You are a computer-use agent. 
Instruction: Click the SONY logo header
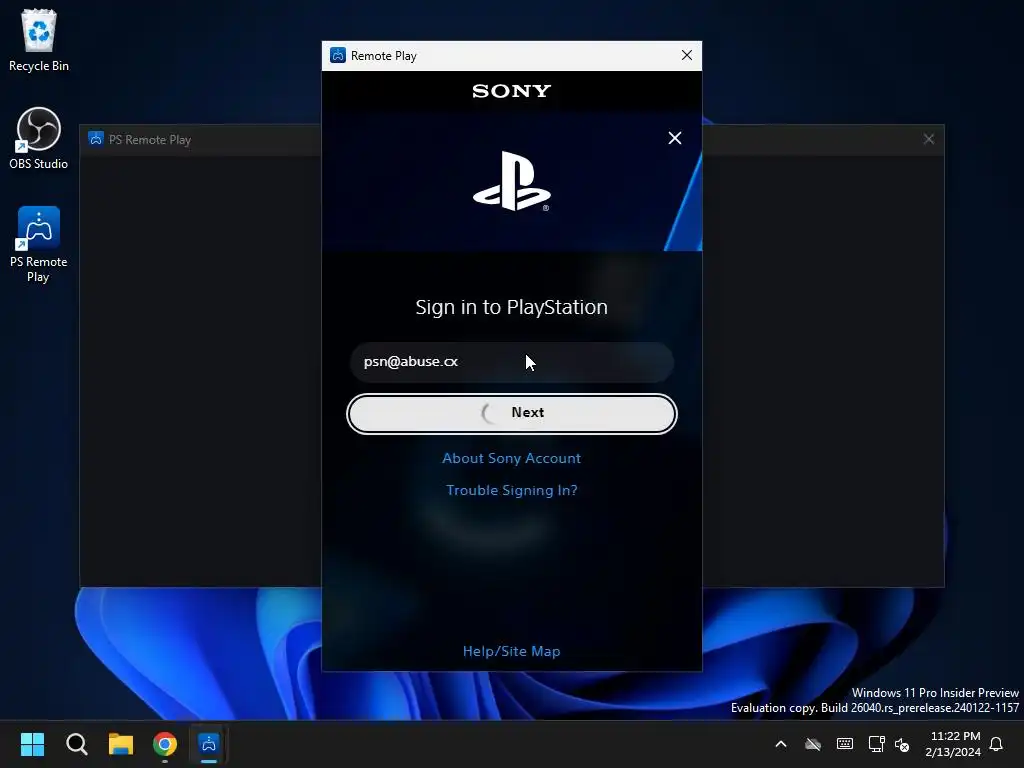coord(511,91)
